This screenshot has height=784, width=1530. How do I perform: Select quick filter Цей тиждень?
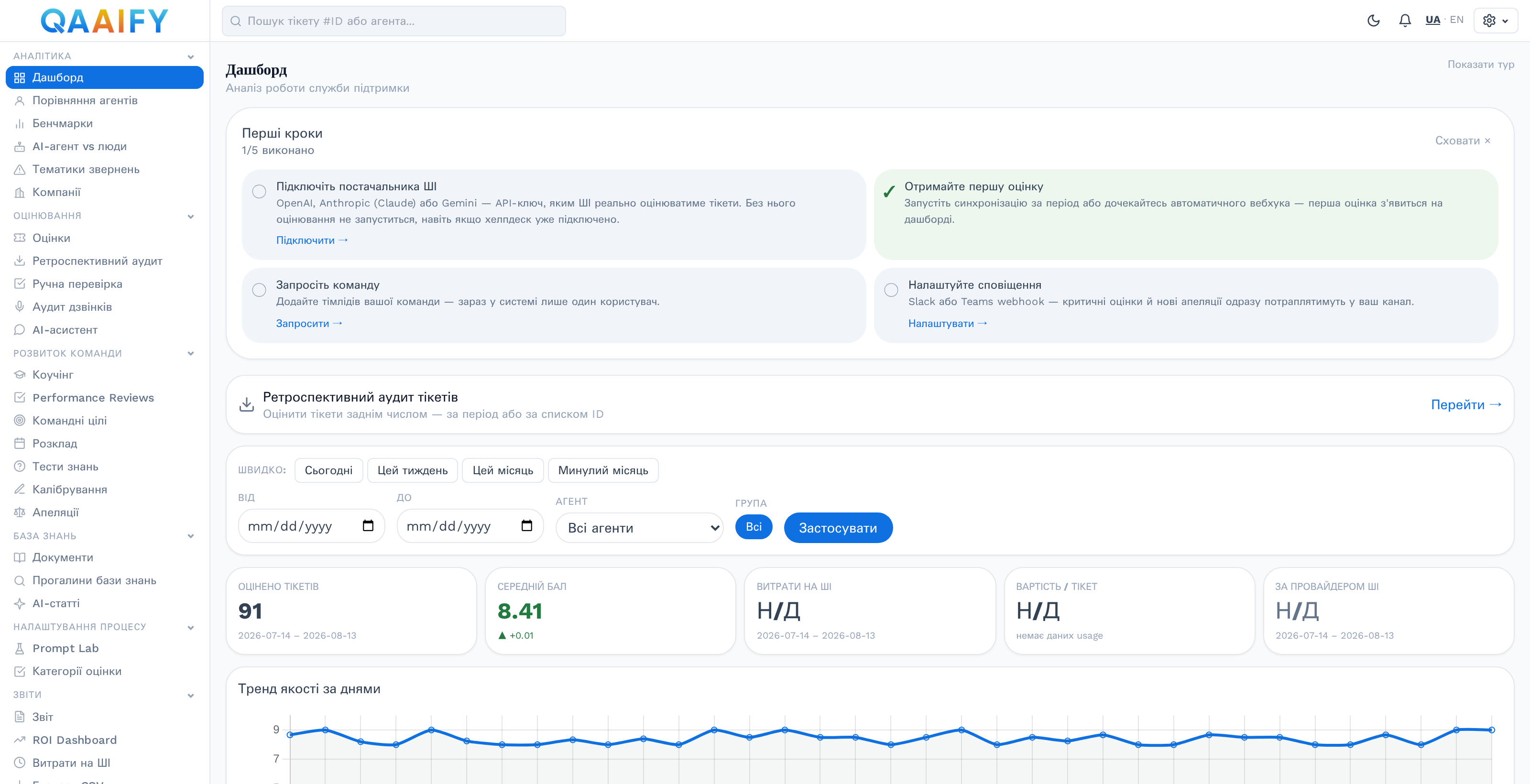coord(412,470)
